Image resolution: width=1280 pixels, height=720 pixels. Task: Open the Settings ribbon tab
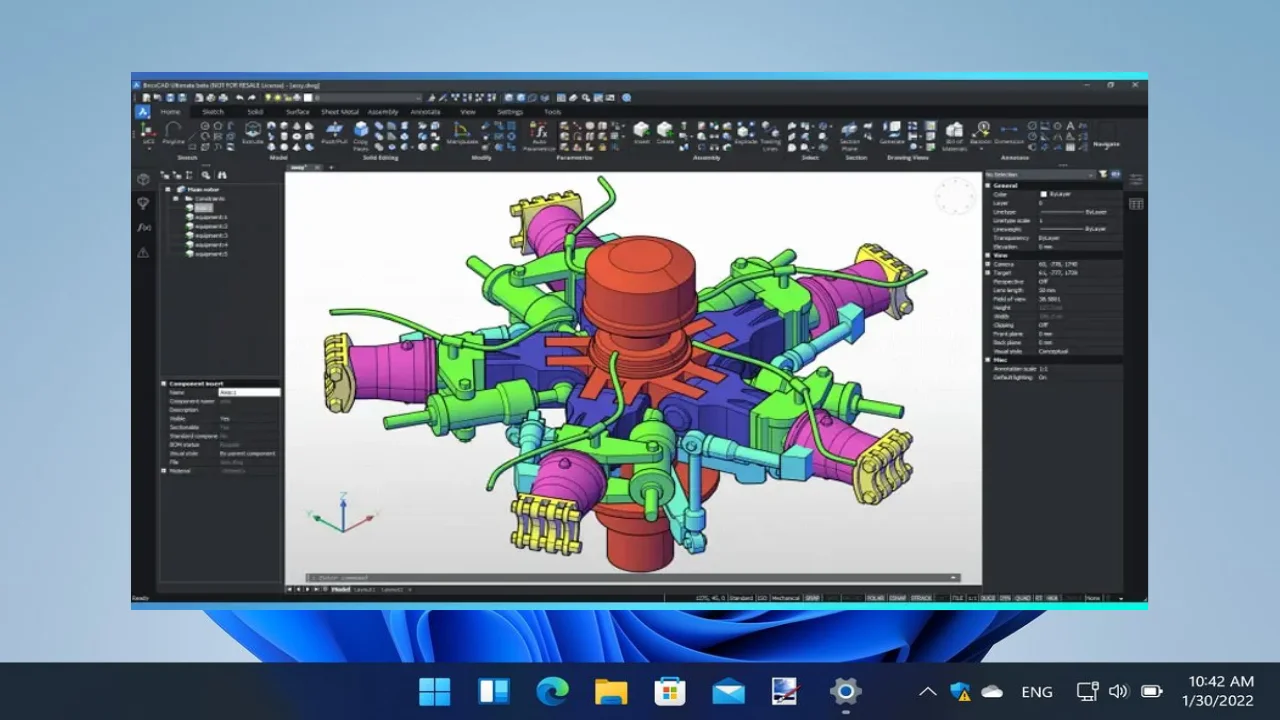click(x=510, y=112)
